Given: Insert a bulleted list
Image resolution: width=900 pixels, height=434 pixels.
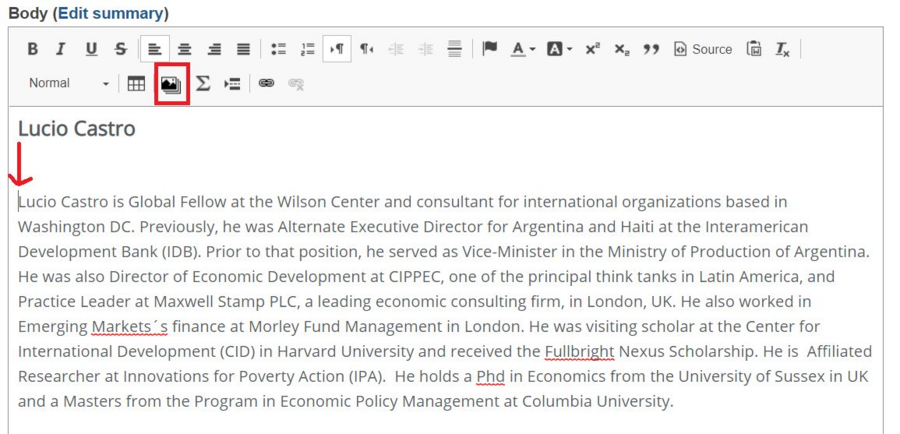Looking at the screenshot, I should click(278, 49).
